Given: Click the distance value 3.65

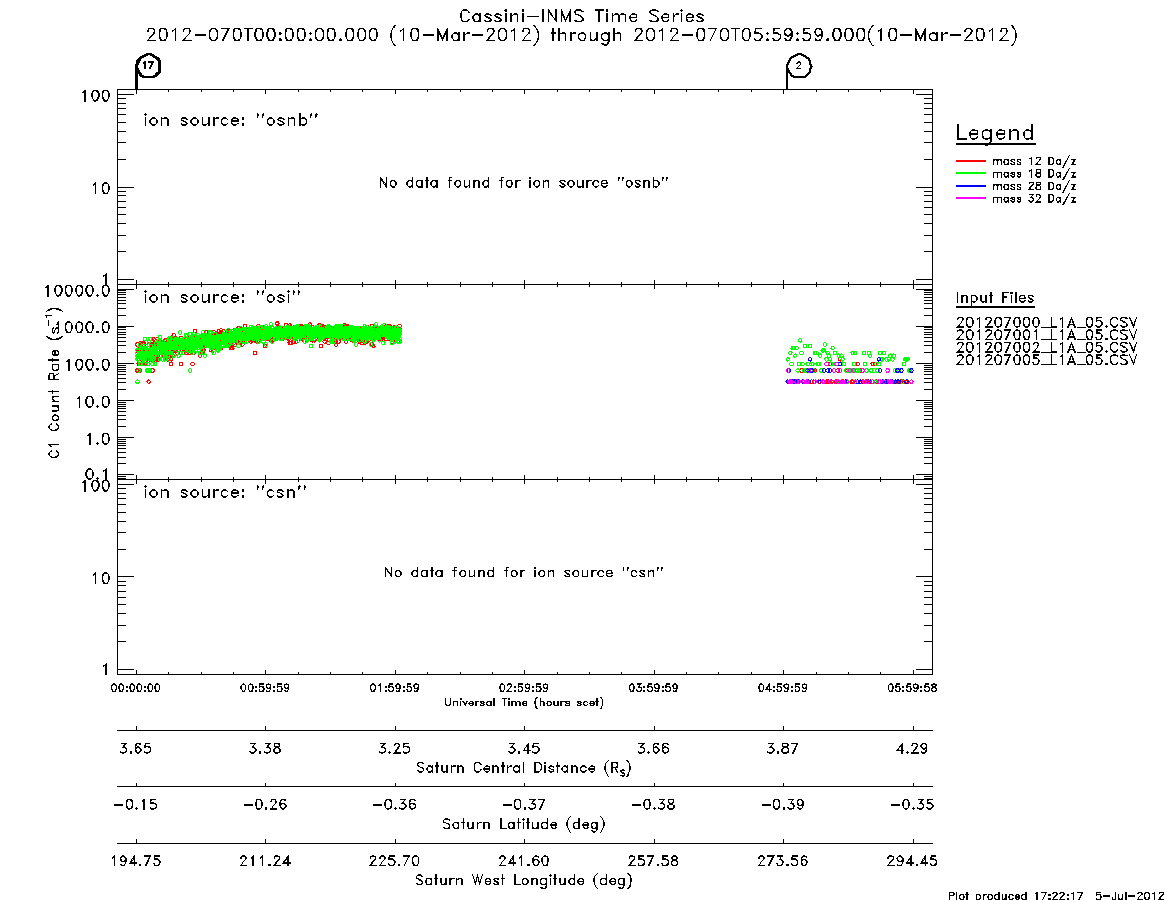Looking at the screenshot, I should coord(135,748).
